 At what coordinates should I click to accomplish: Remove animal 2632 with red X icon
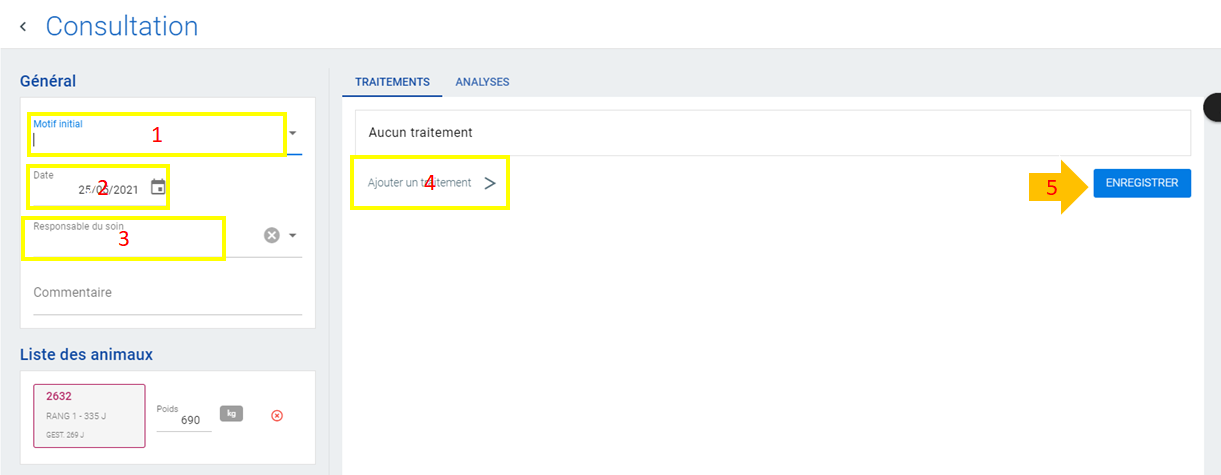coord(277,415)
